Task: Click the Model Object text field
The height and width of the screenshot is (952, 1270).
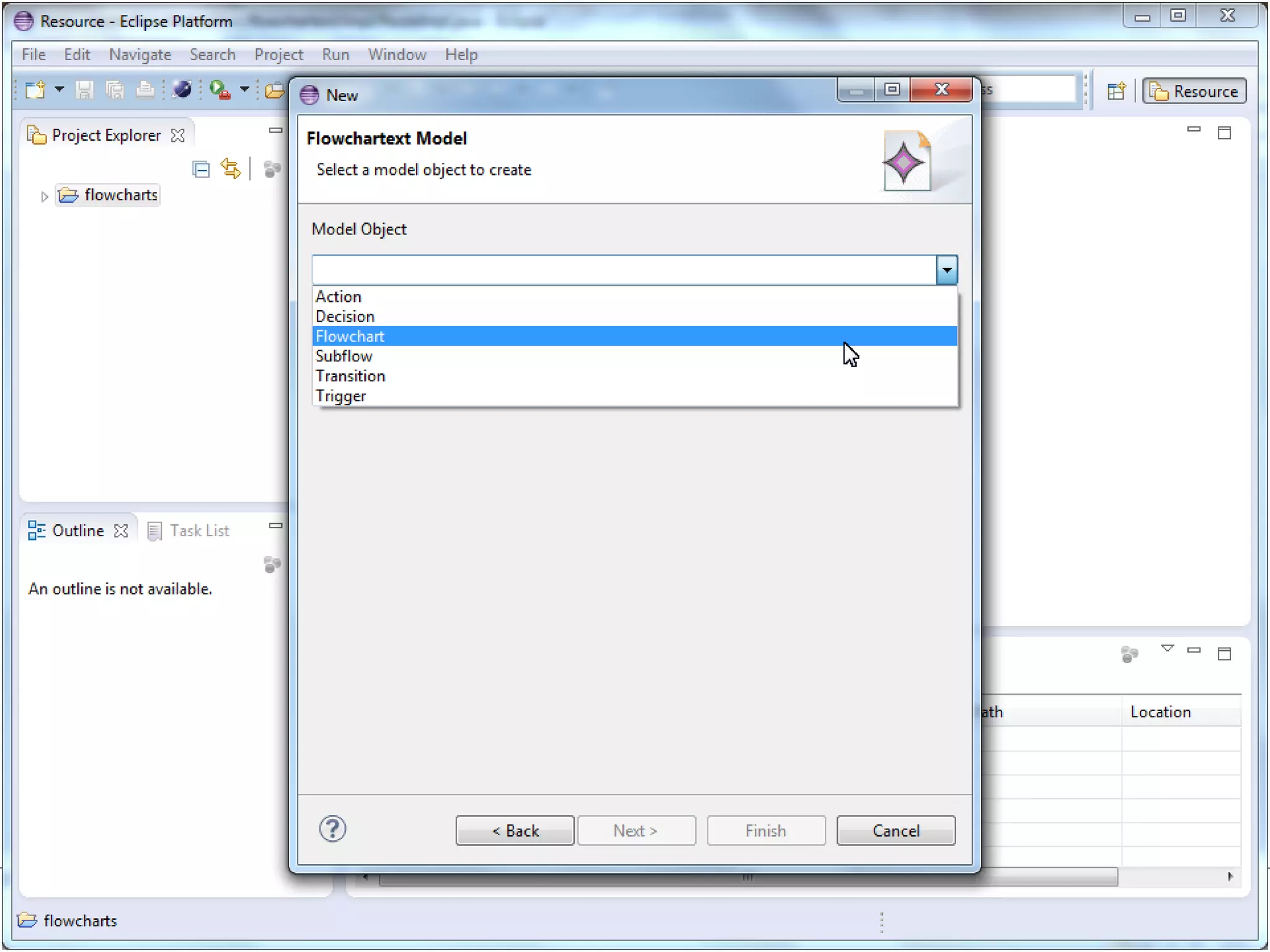Action: click(623, 270)
